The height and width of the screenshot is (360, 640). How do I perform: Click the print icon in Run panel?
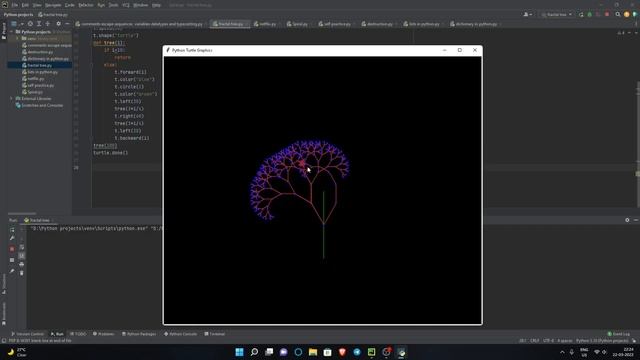(22, 264)
